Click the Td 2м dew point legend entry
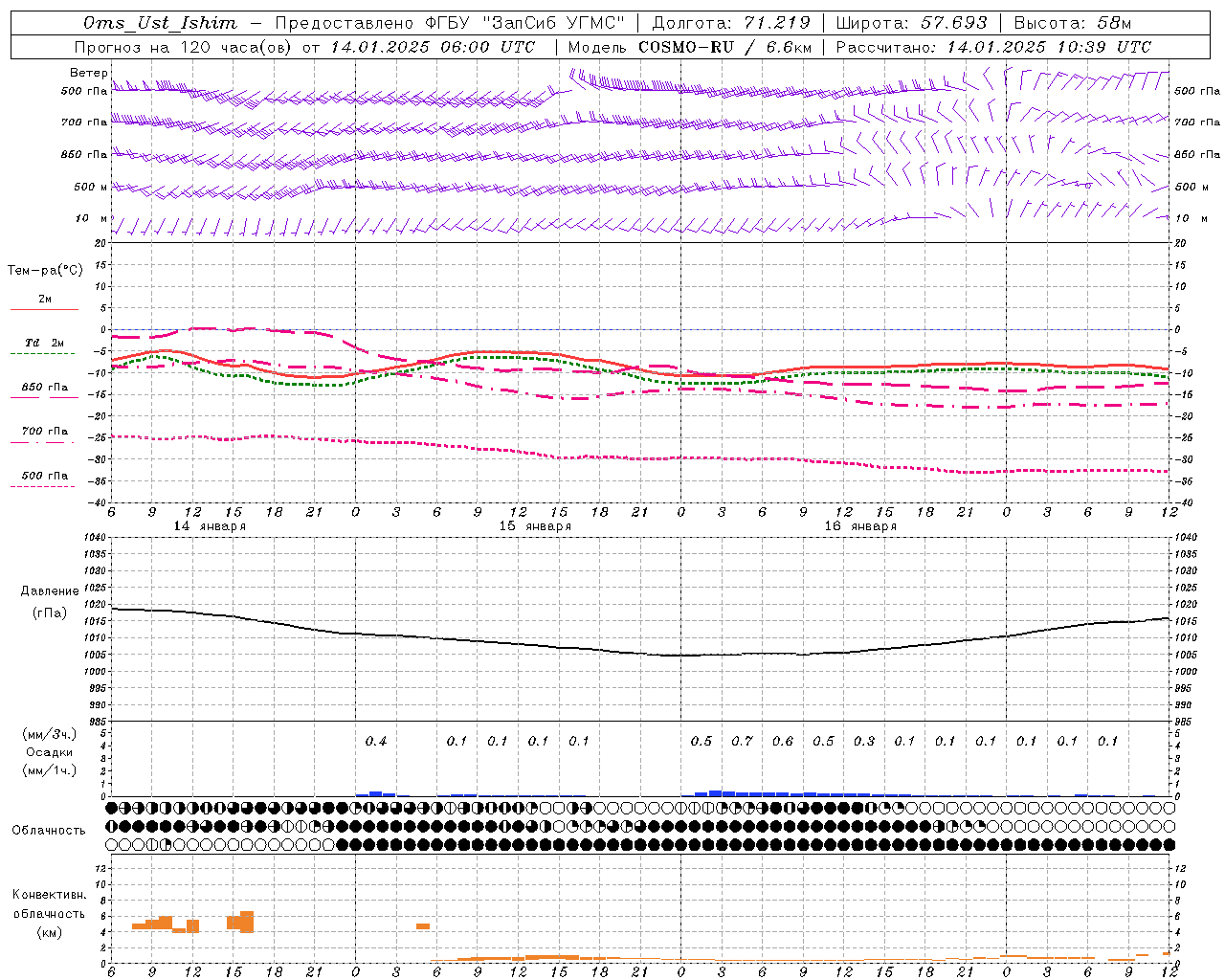The image size is (1225, 980). click(45, 343)
